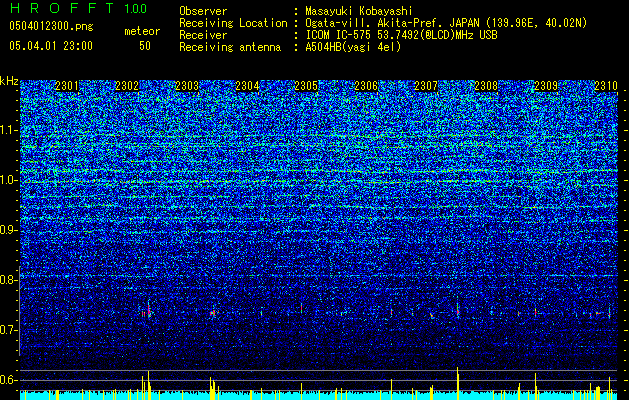Click the kHz axis unit label
This screenshot has width=629, height=400.
click(9, 81)
